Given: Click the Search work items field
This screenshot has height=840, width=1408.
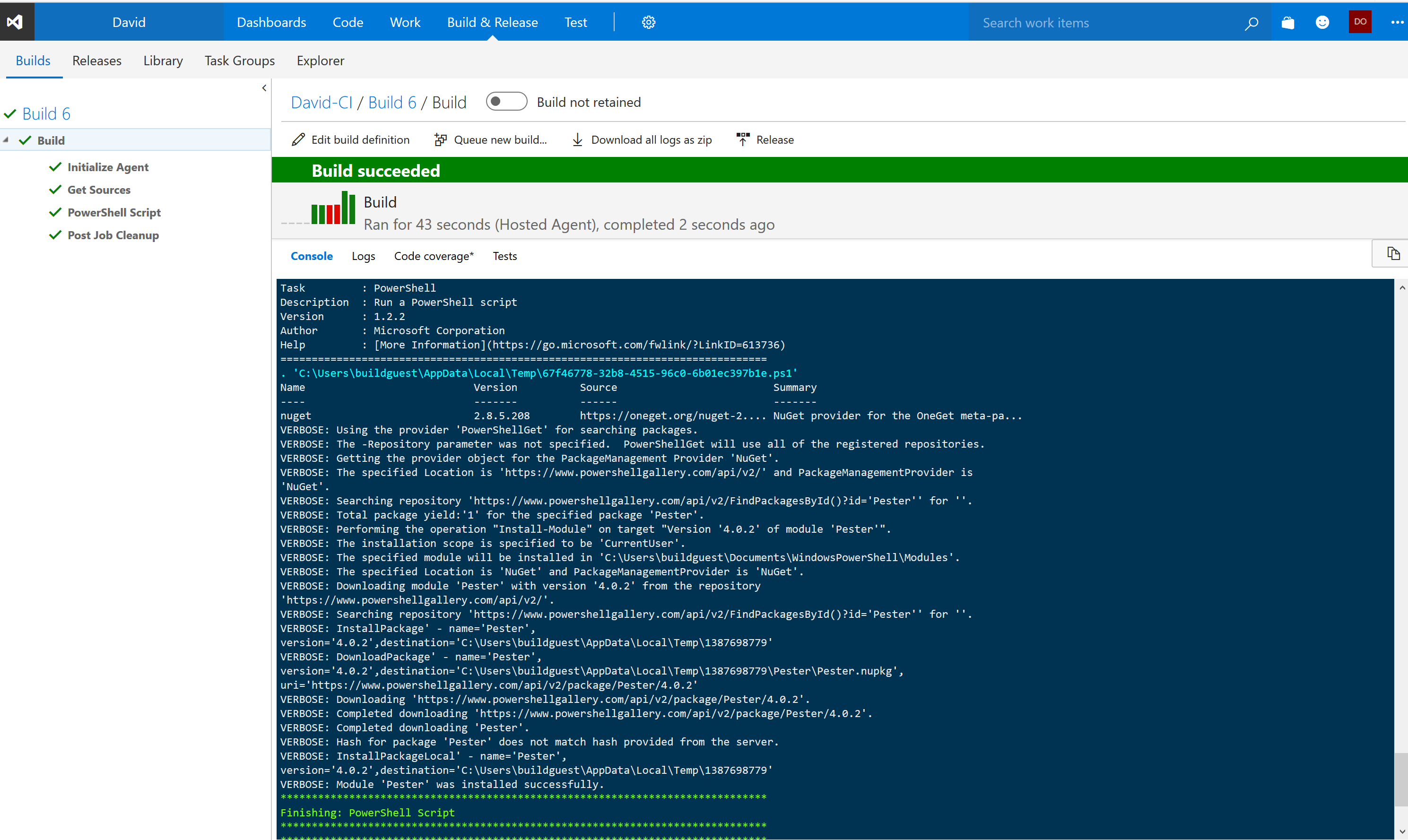Looking at the screenshot, I should (1104, 23).
